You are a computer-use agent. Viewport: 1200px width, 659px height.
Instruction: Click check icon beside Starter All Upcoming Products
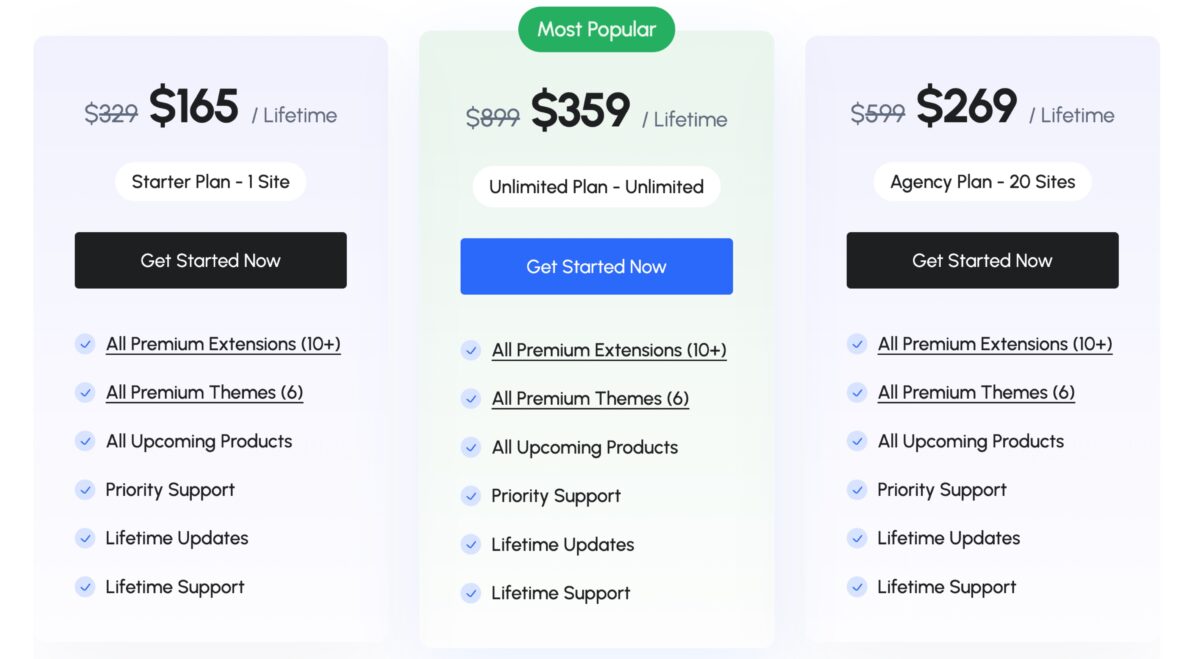85,441
